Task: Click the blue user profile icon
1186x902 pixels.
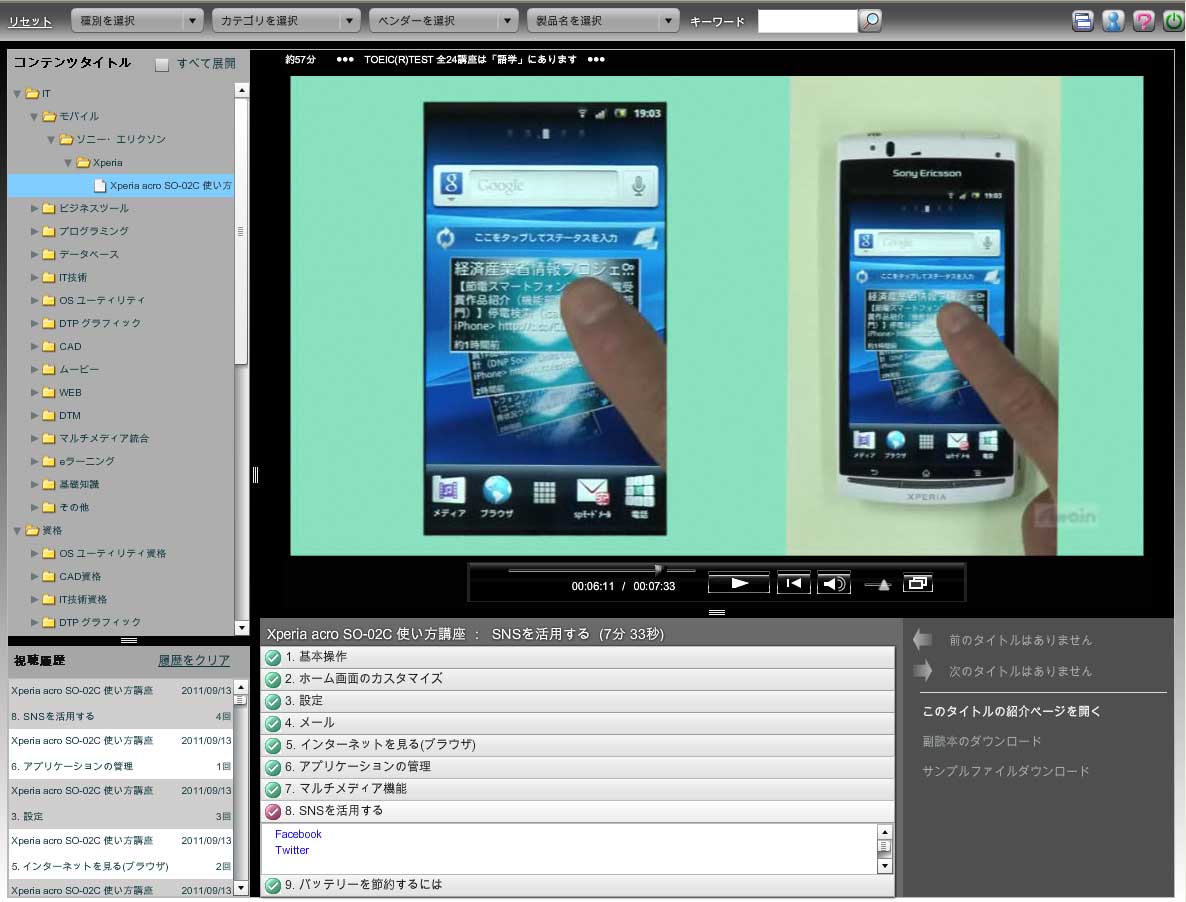Action: pyautogui.click(x=1112, y=21)
